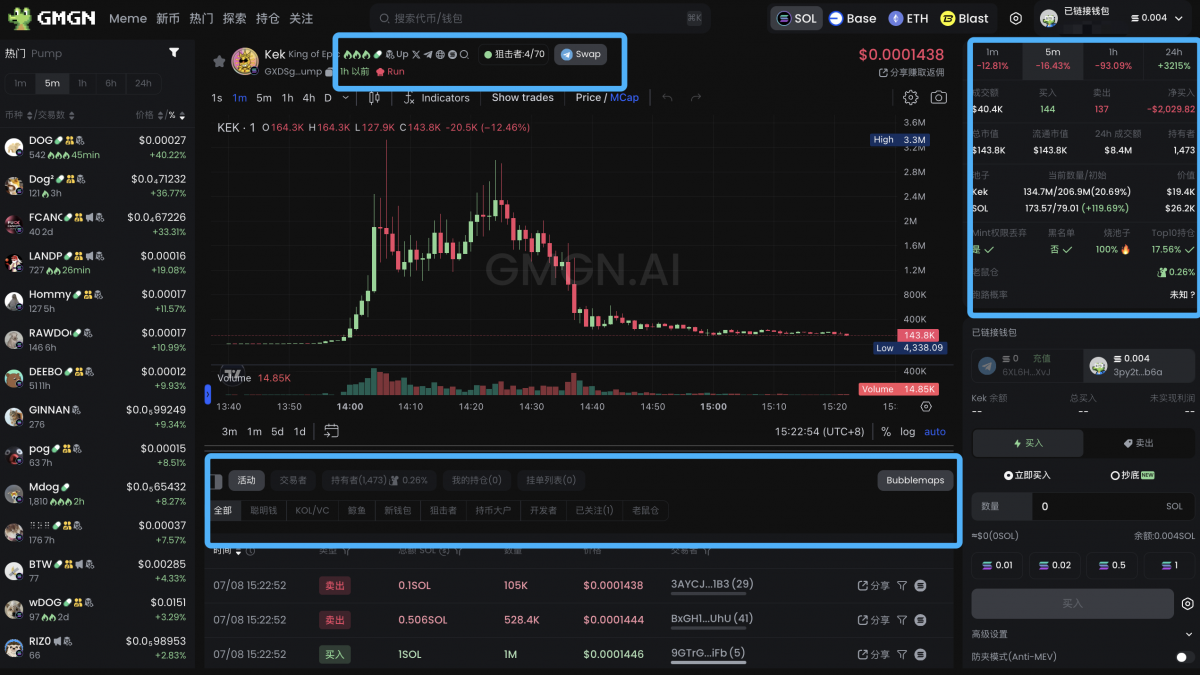The image size is (1200, 675).
Task: Switch to the ETH chain
Action: pyautogui.click(x=909, y=18)
